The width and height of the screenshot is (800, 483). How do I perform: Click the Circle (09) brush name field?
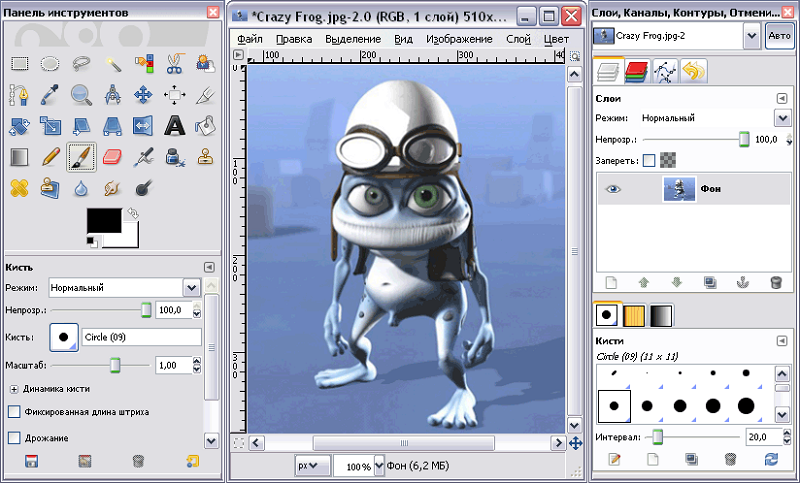[x=141, y=337]
